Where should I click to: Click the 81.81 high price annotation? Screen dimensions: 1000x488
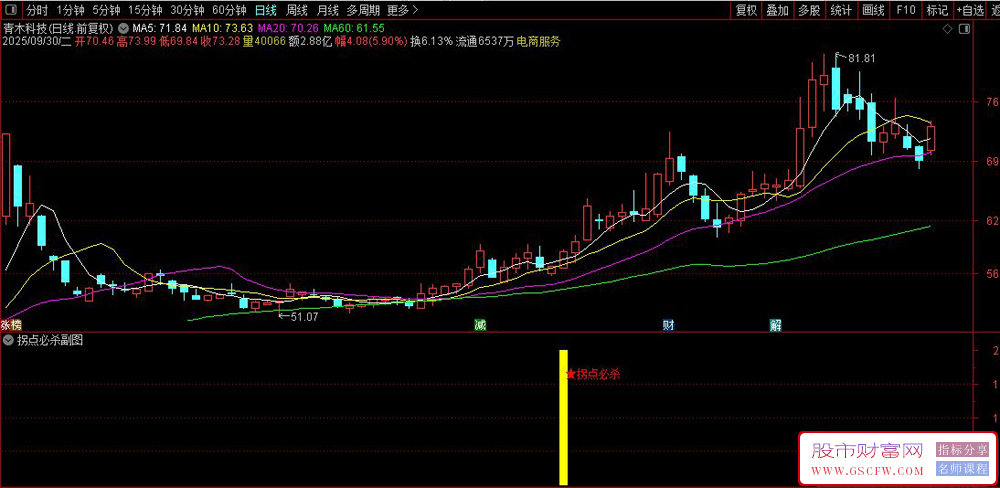[x=862, y=58]
